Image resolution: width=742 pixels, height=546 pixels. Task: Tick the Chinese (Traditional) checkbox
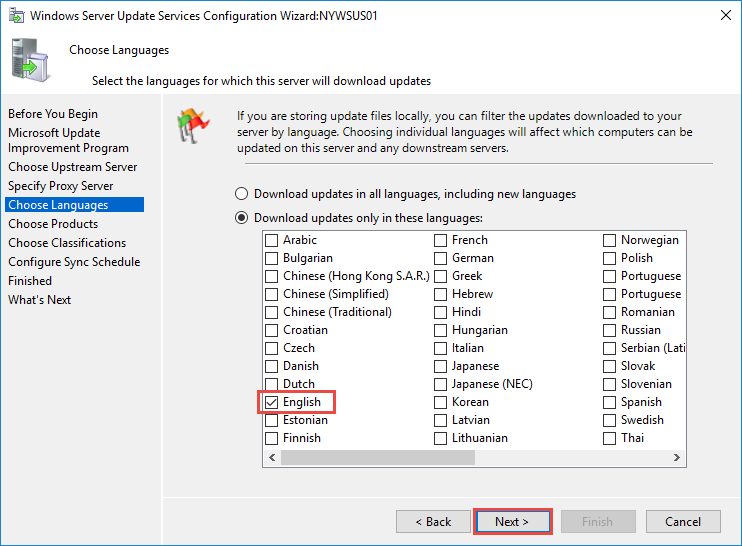(272, 312)
